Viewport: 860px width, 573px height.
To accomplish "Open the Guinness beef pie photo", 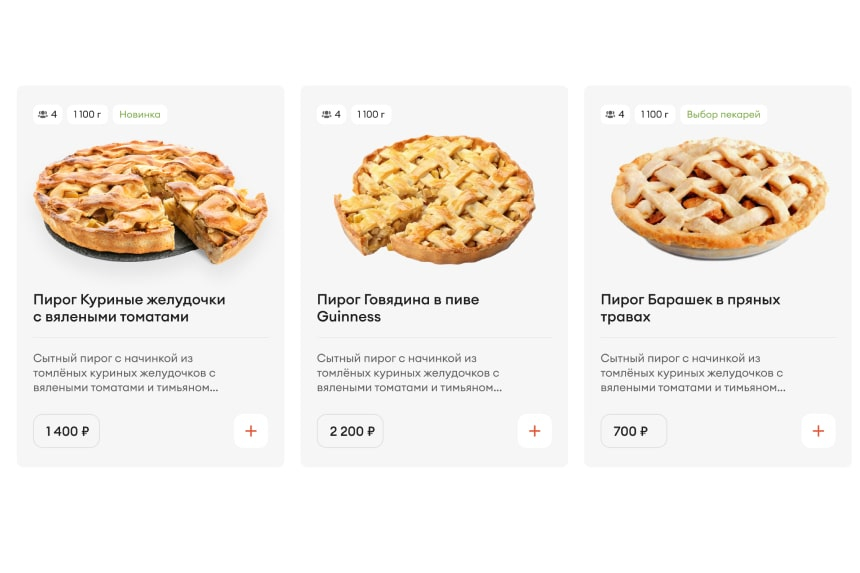I will tap(434, 200).
